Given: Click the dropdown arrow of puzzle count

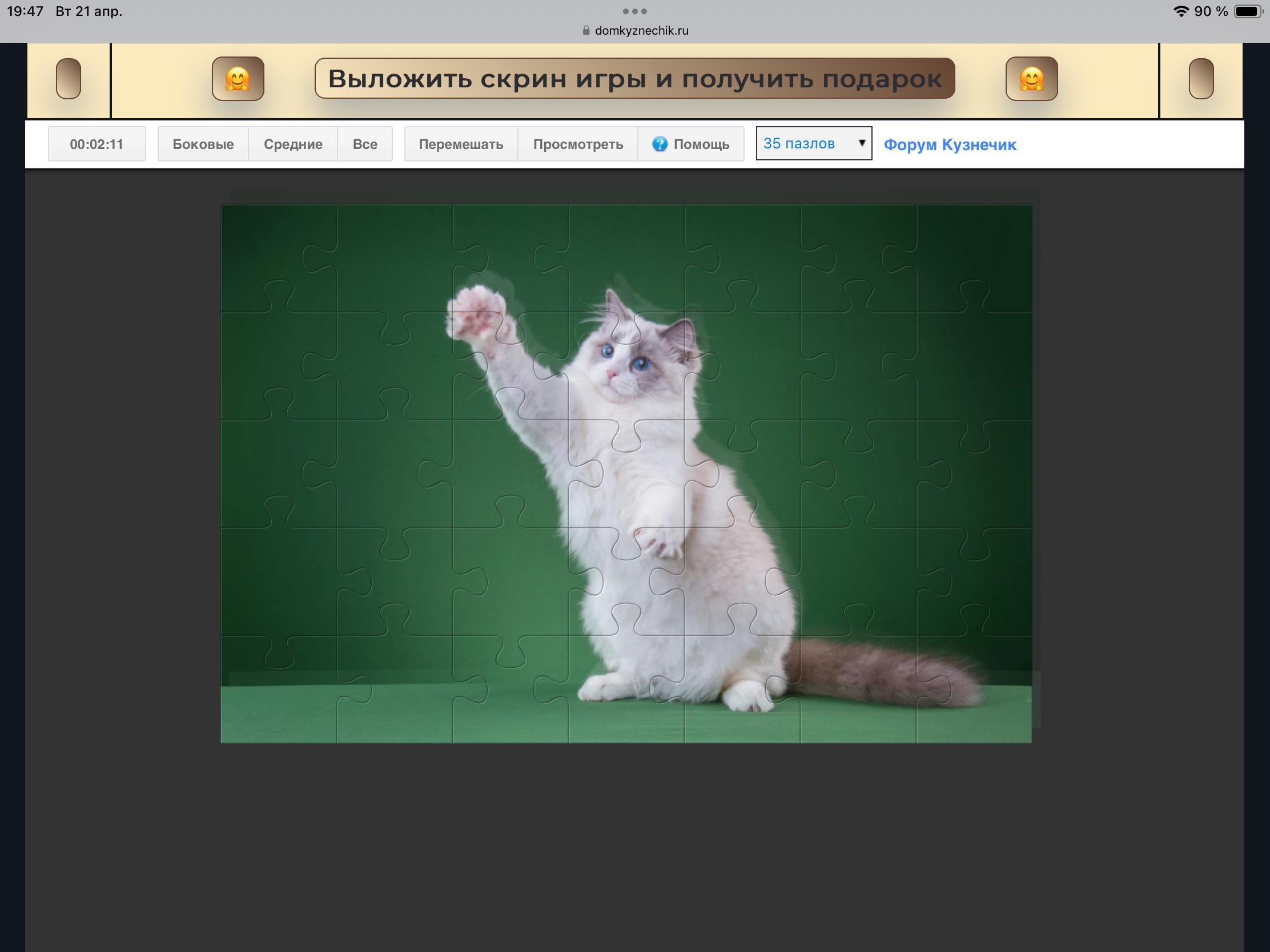Looking at the screenshot, I should coord(861,143).
